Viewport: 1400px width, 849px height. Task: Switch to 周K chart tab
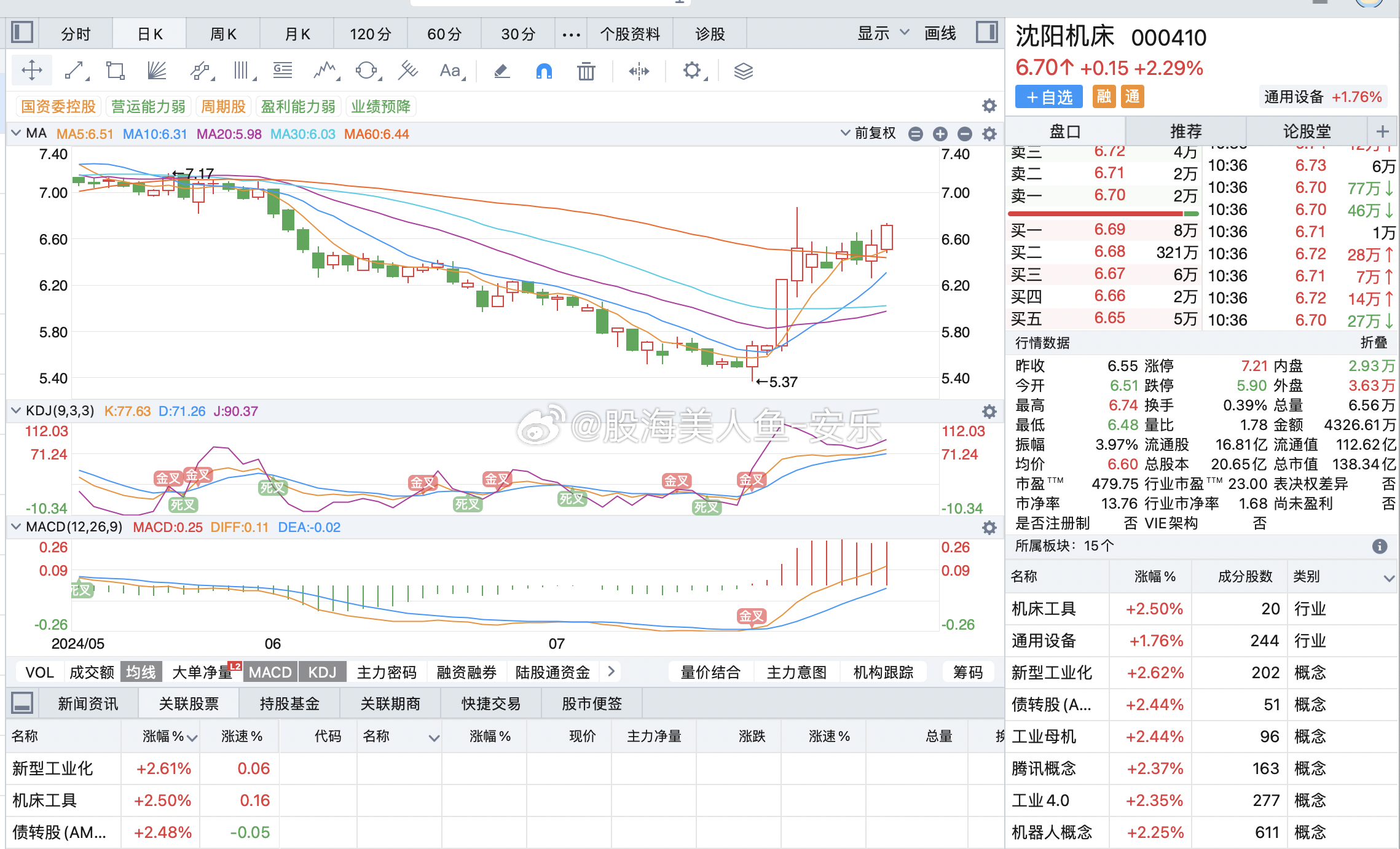coord(223,34)
